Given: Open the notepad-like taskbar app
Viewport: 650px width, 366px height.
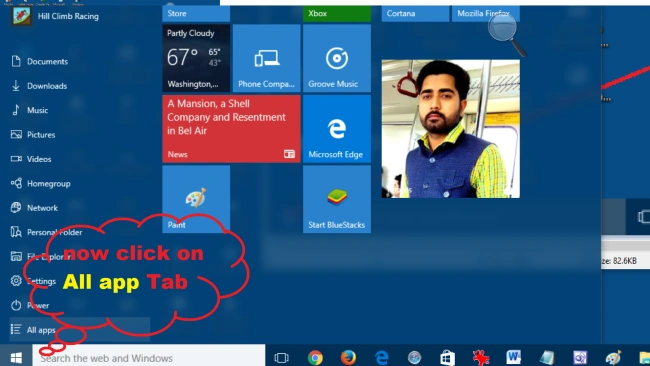Looking at the screenshot, I should [547, 357].
